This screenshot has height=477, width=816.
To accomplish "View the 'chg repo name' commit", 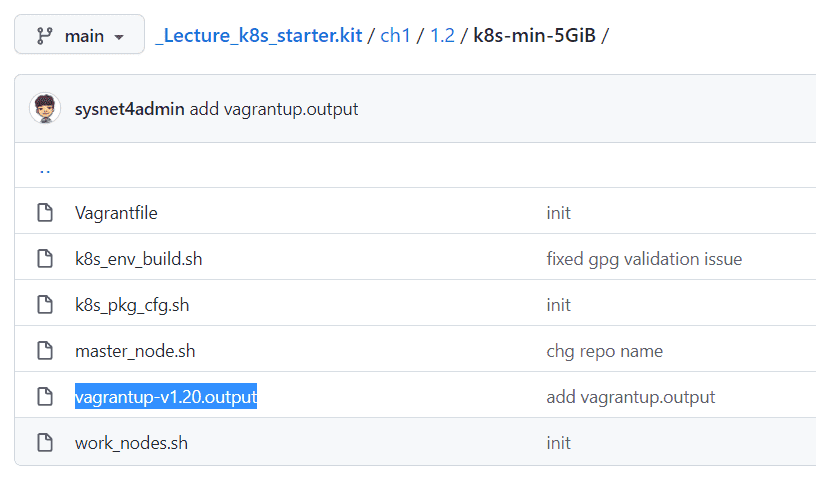I will pyautogui.click(x=605, y=351).
